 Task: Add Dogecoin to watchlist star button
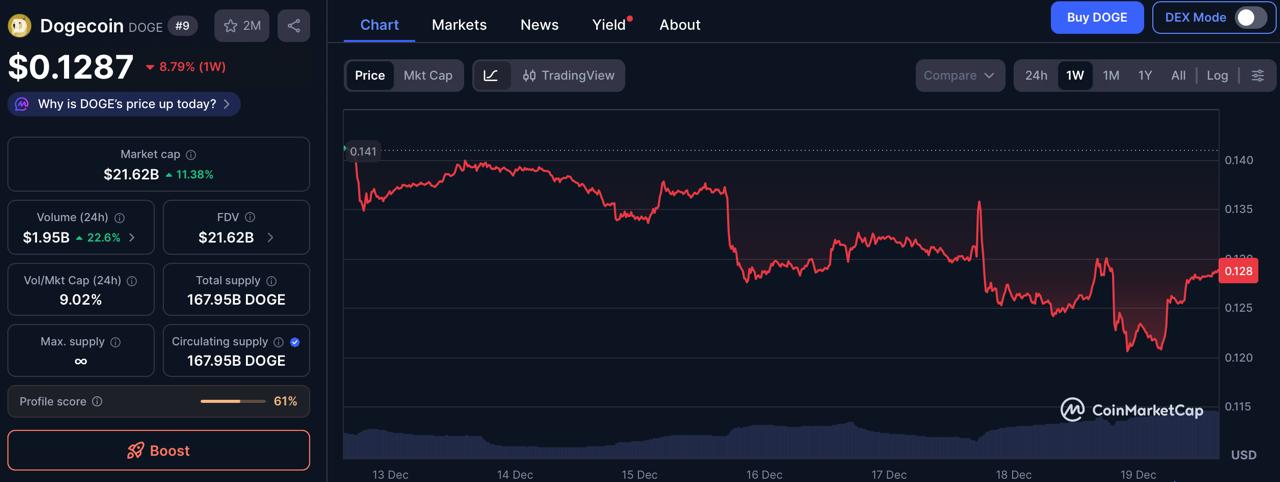coord(241,26)
